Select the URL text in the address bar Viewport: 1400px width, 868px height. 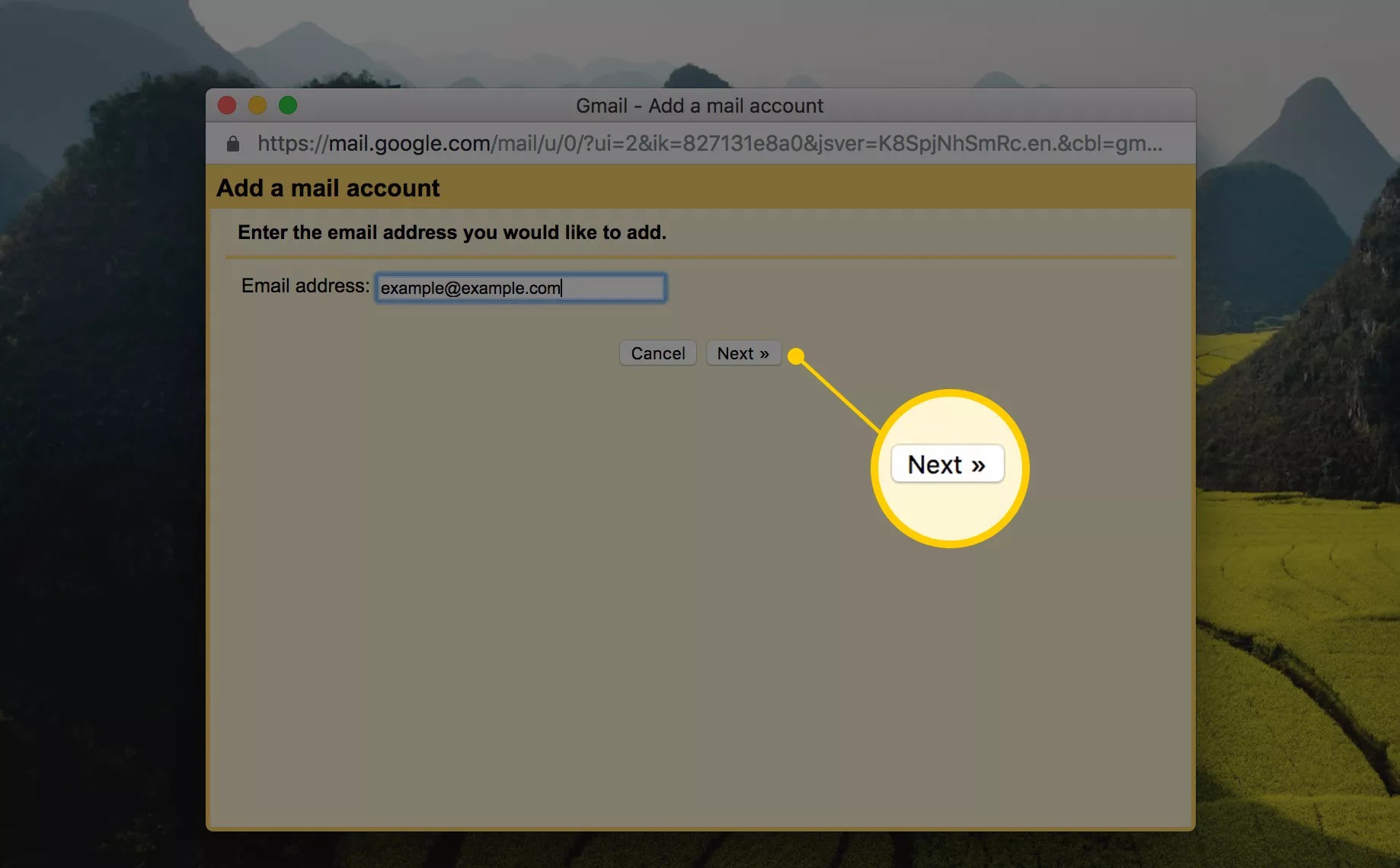click(x=710, y=143)
